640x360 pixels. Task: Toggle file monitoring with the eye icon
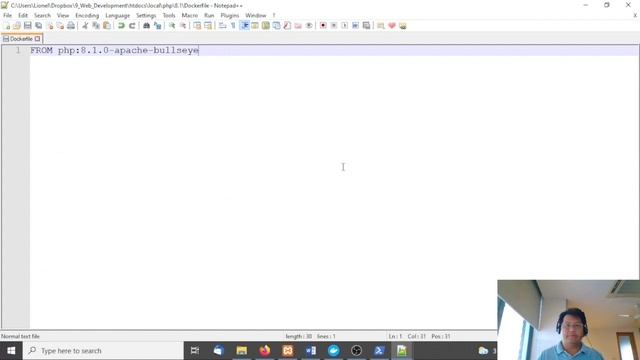point(309,26)
